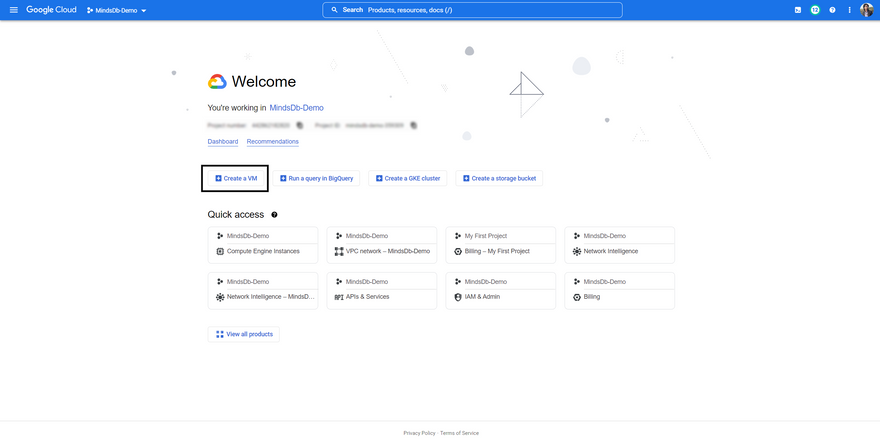
Task: Open the hamburger navigation menu
Action: (x=13, y=10)
